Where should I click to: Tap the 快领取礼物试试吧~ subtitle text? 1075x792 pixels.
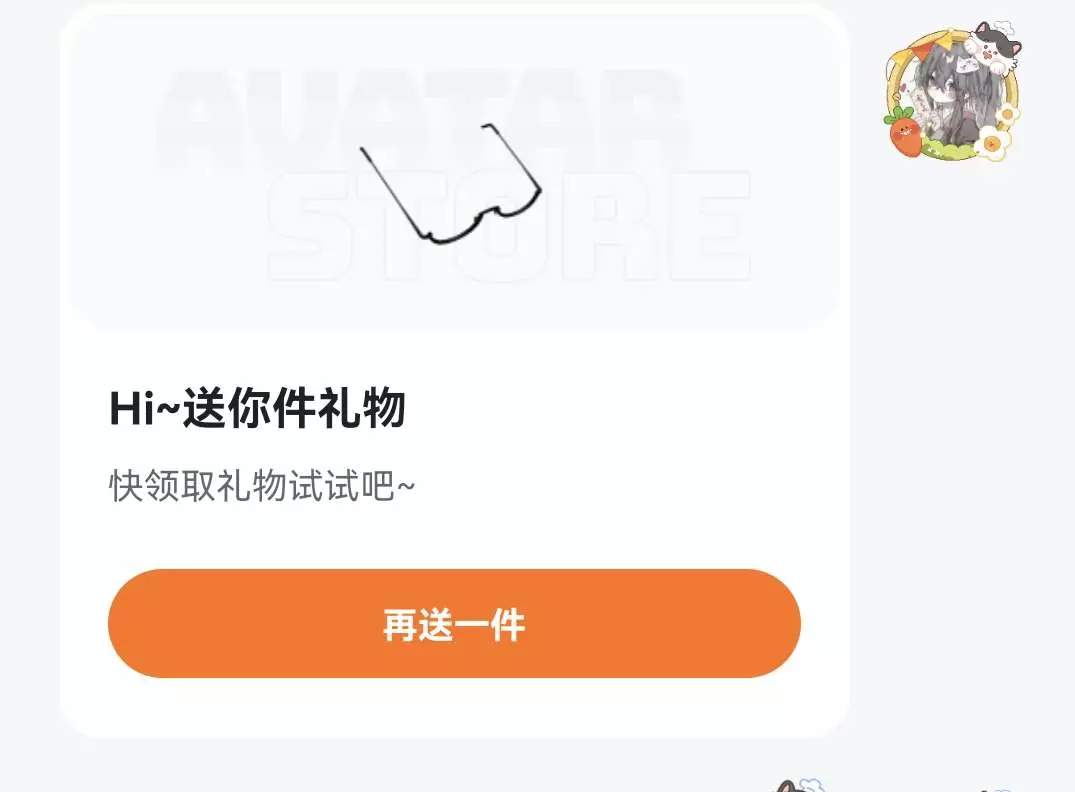pos(262,485)
